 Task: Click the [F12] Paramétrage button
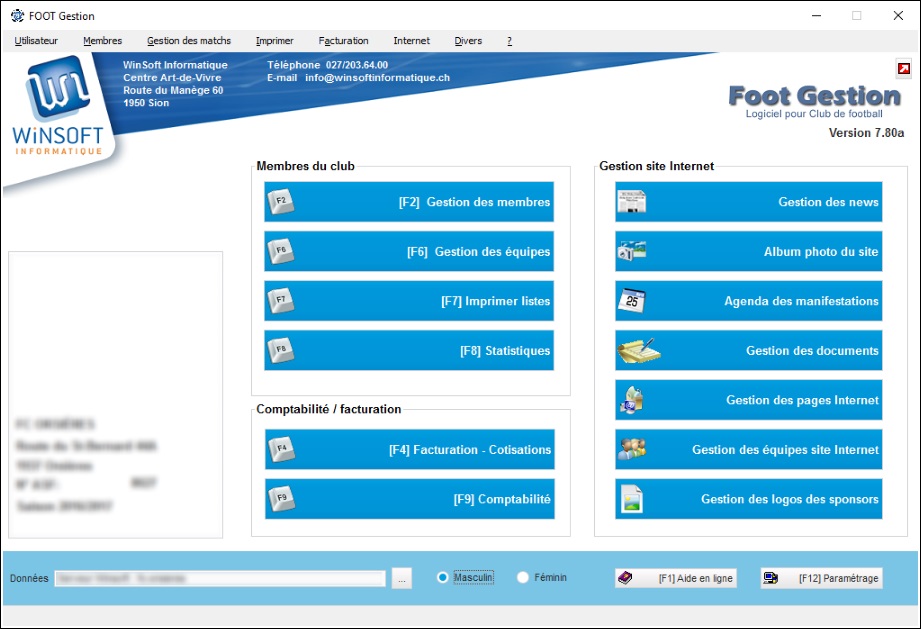click(x=821, y=578)
